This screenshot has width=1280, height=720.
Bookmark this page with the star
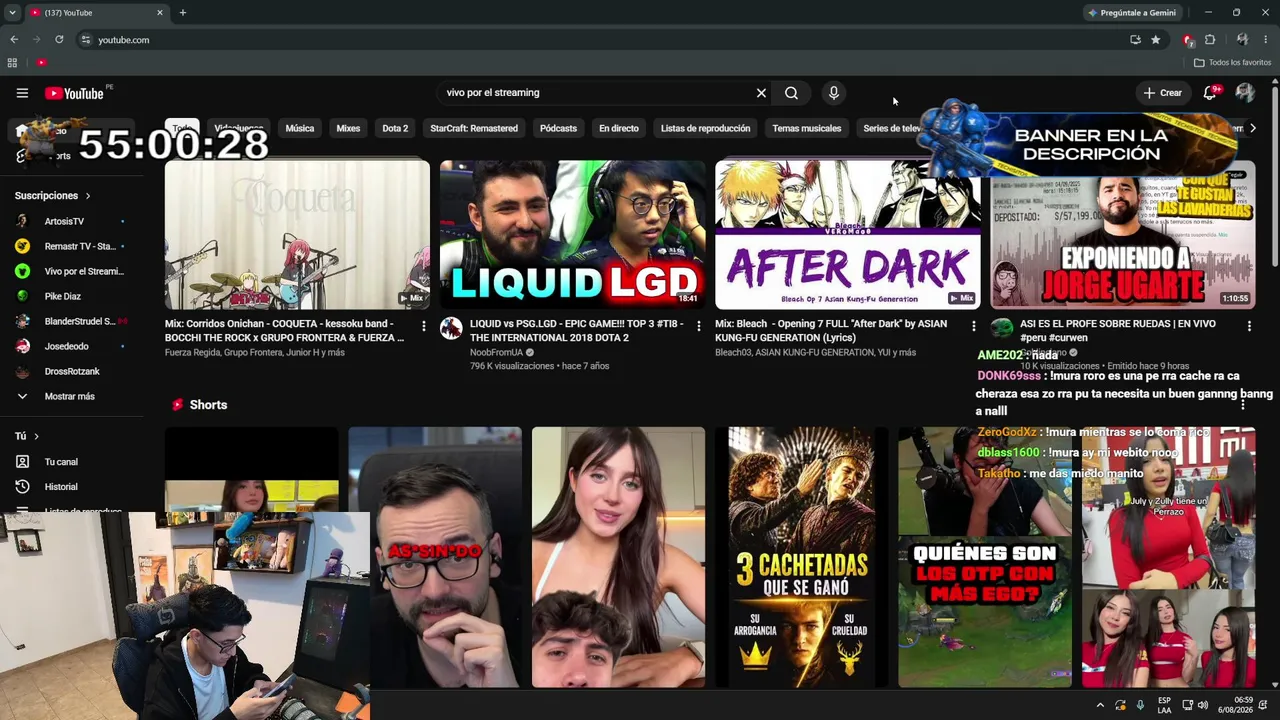pos(1156,40)
